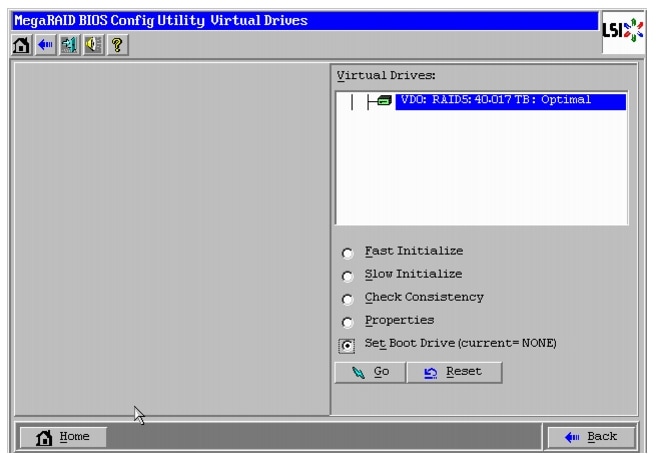Image resolution: width=659 pixels, height=468 pixels.
Task: Open help with the question mark icon
Action: [118, 45]
